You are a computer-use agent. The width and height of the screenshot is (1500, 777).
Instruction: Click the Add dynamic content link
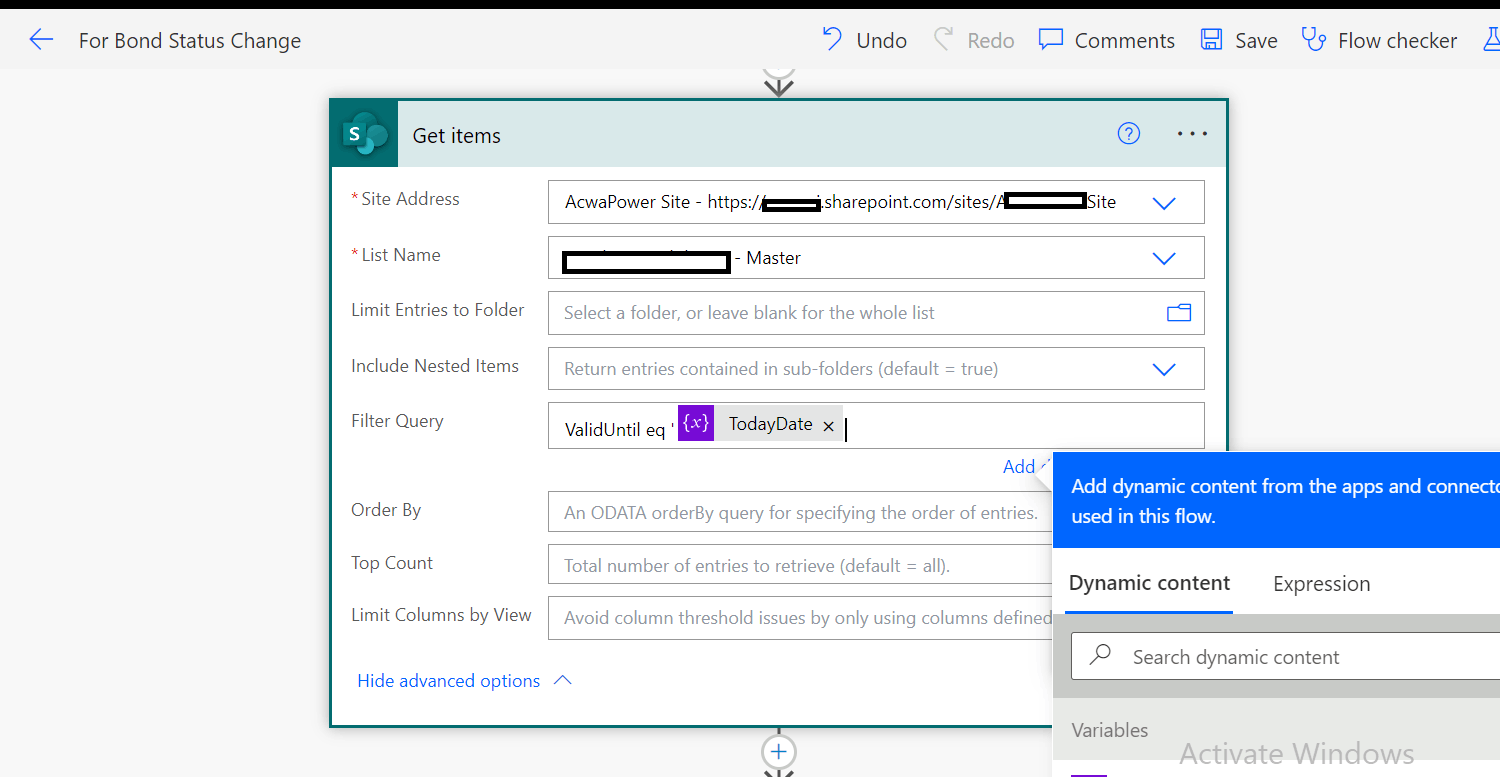[1025, 466]
